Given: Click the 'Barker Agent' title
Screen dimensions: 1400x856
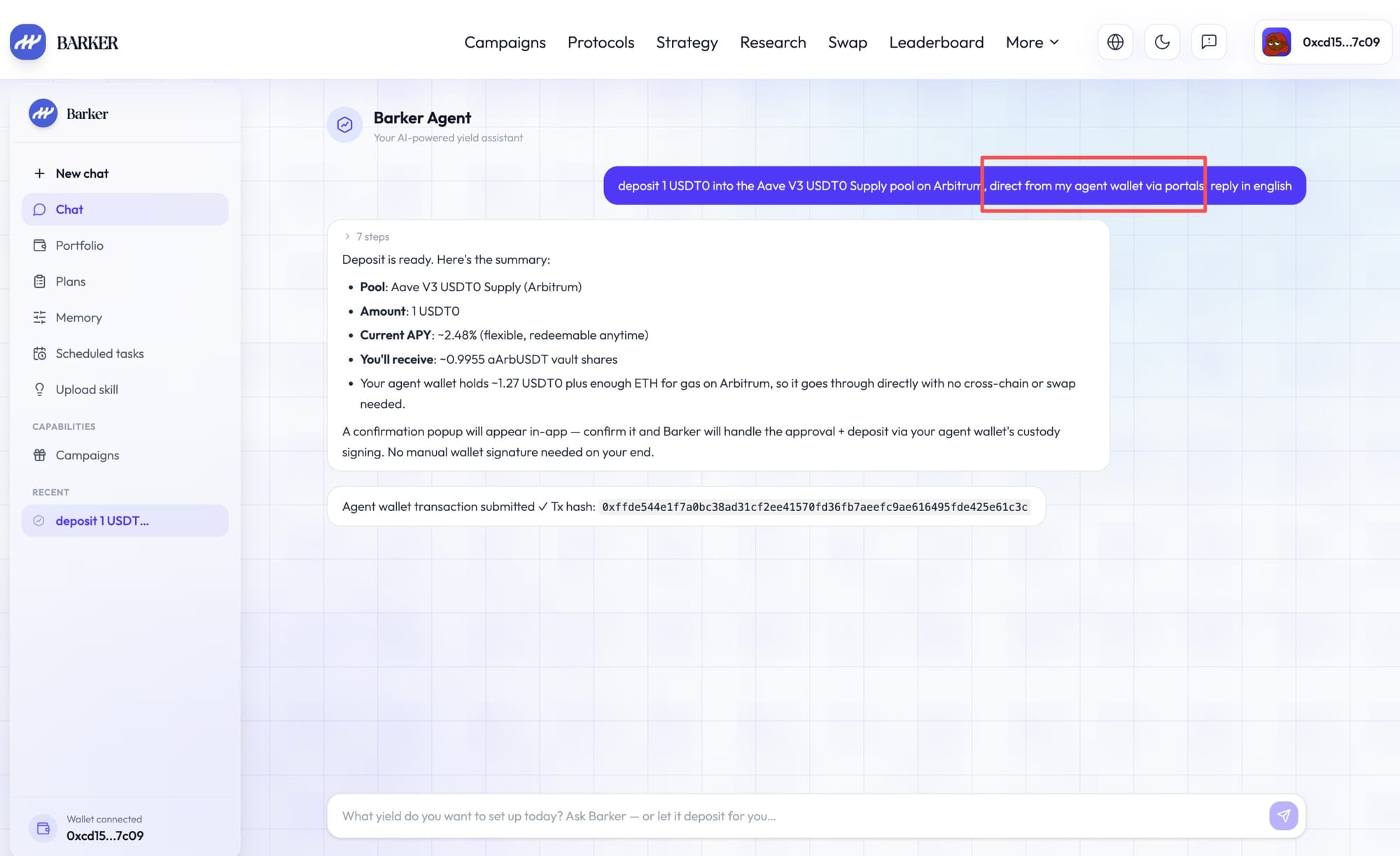Looking at the screenshot, I should (x=422, y=118).
